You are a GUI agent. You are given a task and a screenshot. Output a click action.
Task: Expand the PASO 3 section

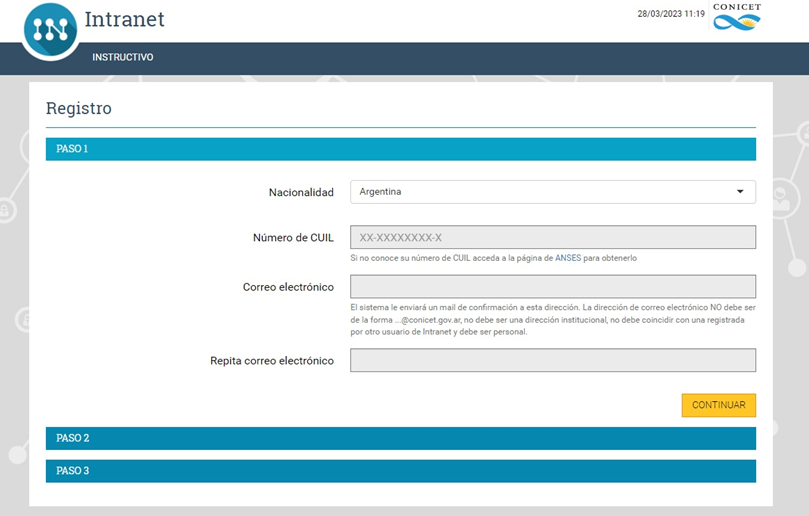400,470
